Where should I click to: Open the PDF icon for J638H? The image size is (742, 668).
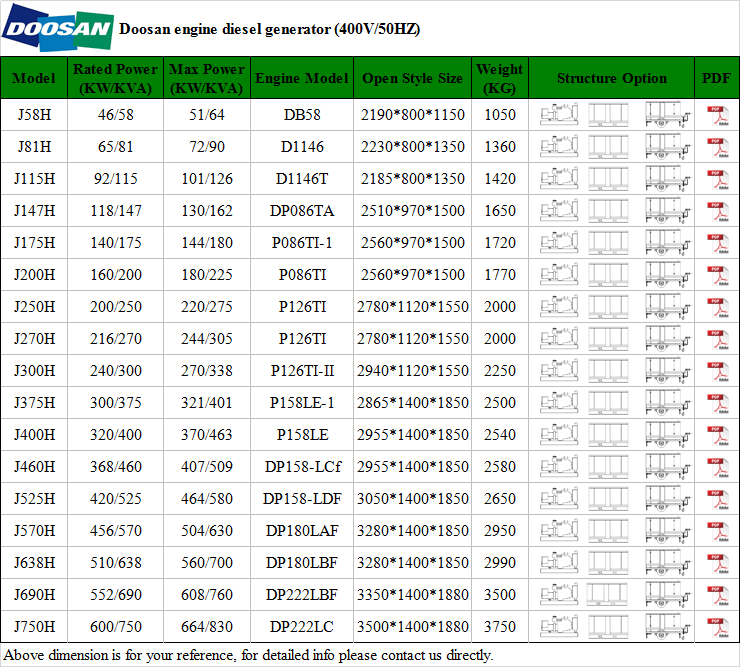point(718,563)
